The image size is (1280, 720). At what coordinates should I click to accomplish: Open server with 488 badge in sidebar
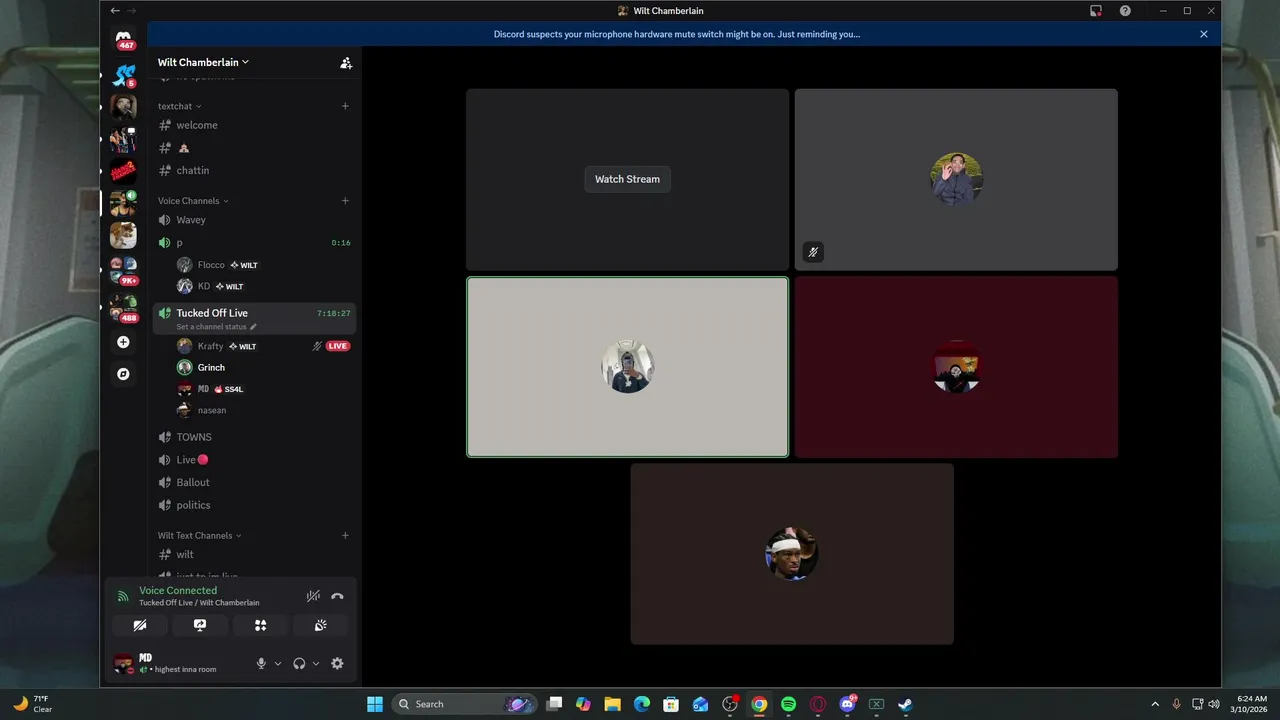(x=123, y=307)
